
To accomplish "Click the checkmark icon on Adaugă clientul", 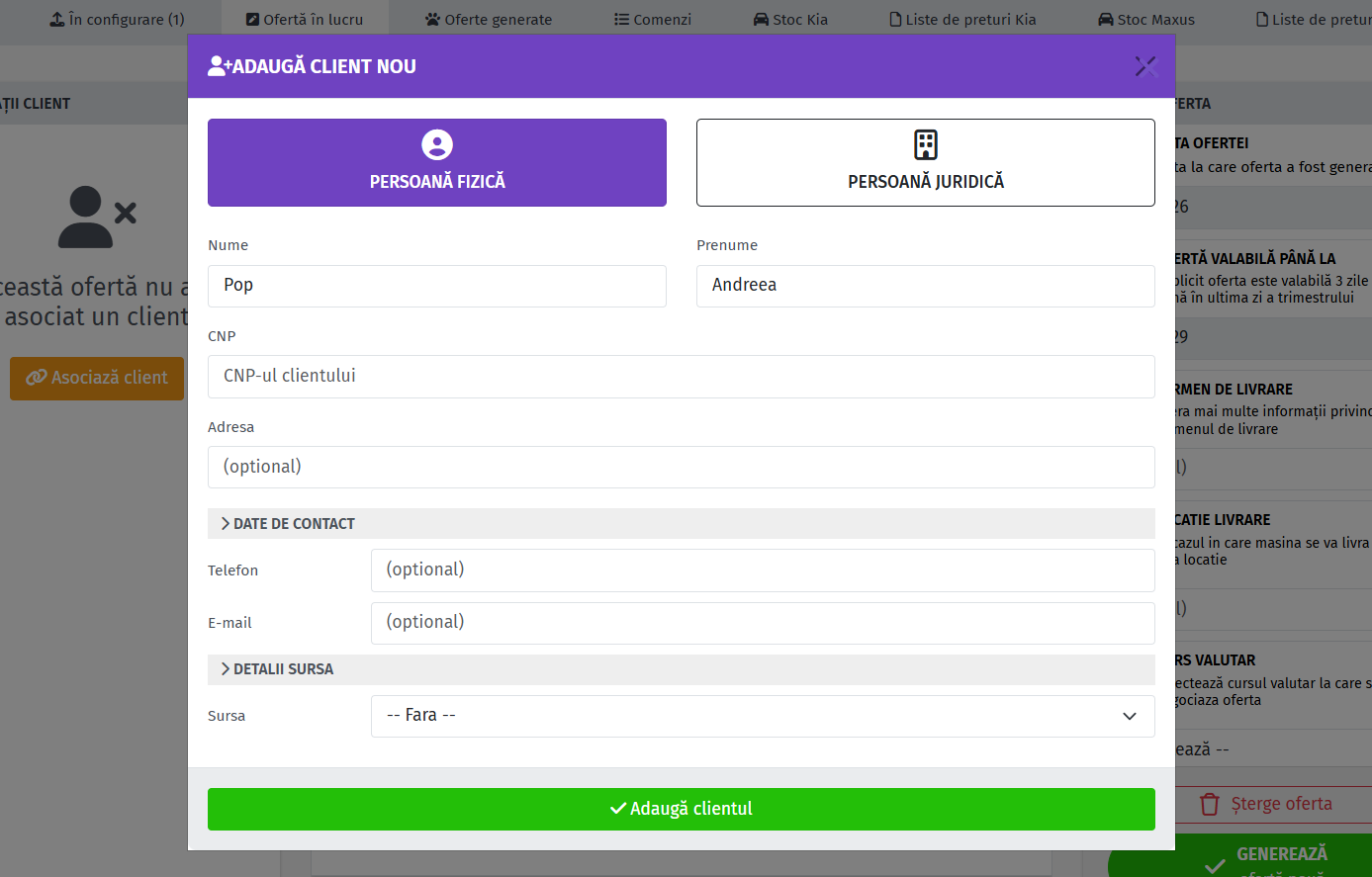I will 618,809.
